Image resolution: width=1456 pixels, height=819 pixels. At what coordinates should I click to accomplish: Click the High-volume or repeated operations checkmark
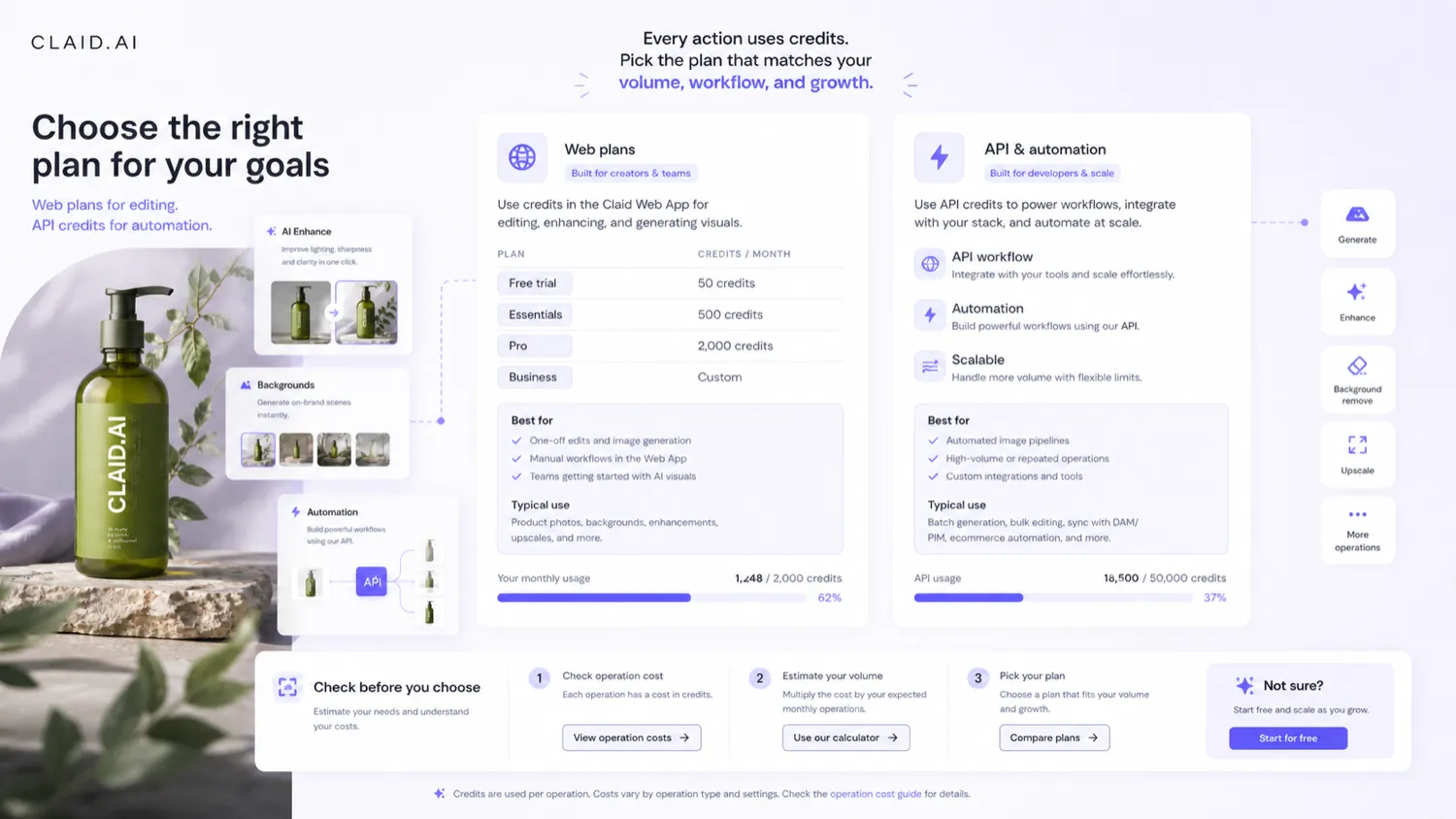tap(933, 458)
